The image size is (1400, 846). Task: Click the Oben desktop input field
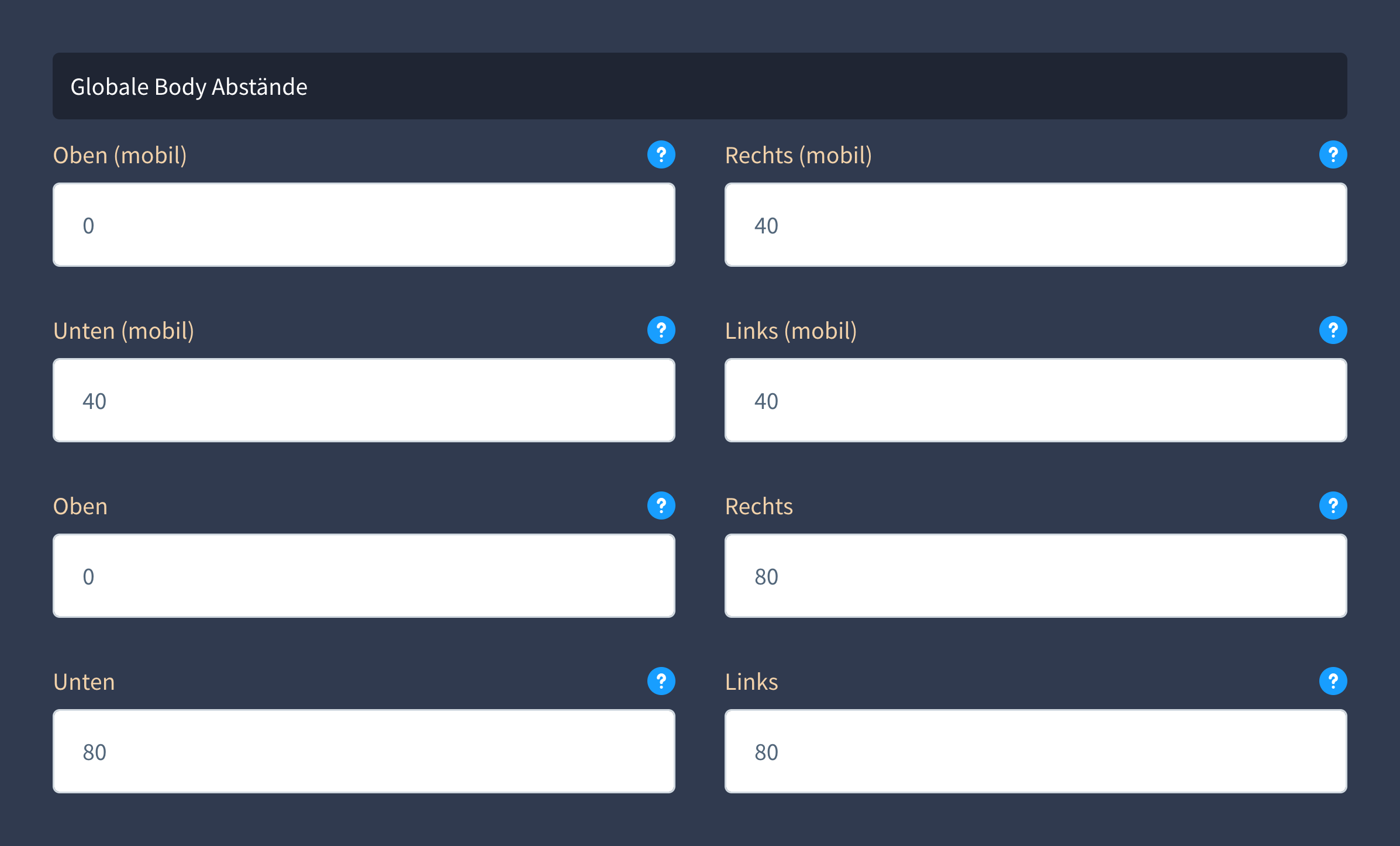pyautogui.click(x=364, y=576)
